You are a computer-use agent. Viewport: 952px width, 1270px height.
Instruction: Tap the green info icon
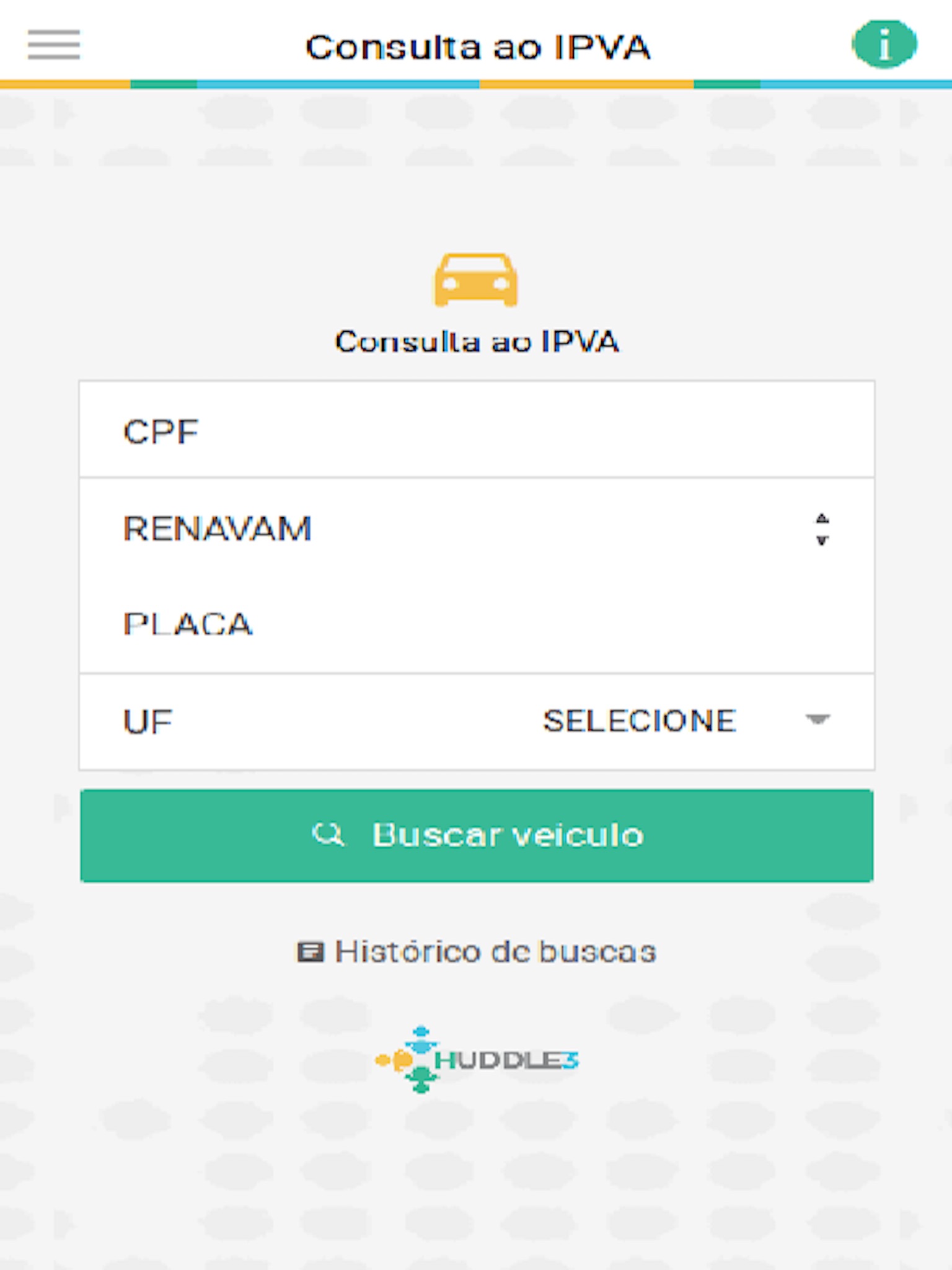[884, 45]
